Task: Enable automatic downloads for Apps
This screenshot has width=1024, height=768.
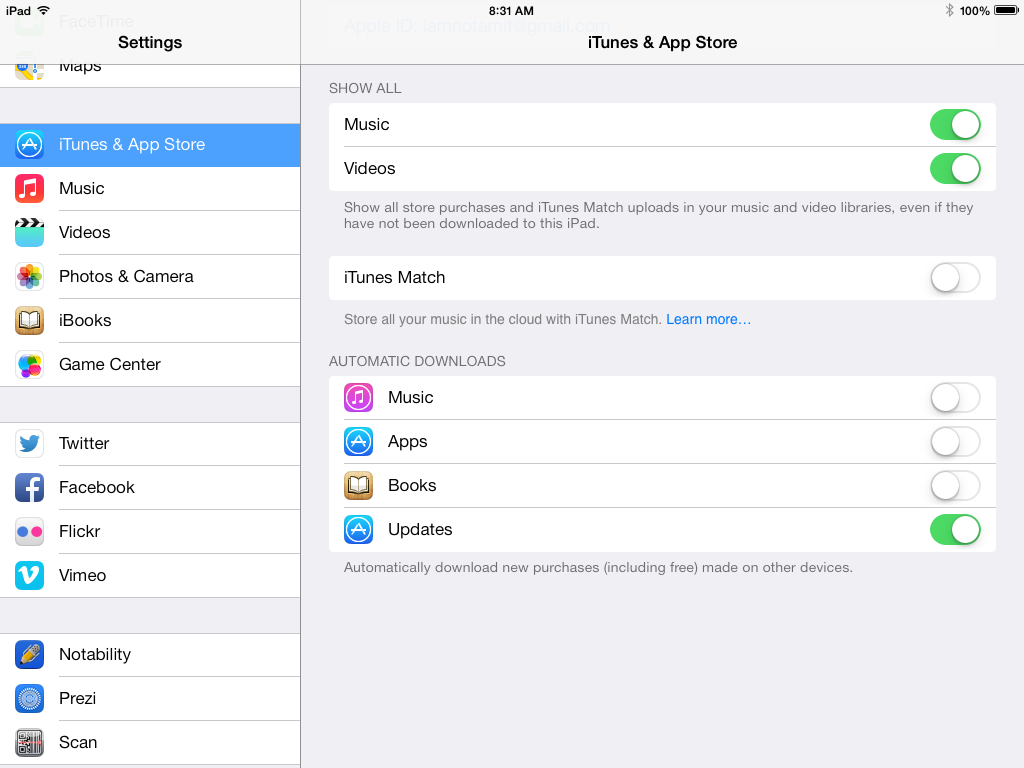Action: tap(954, 442)
